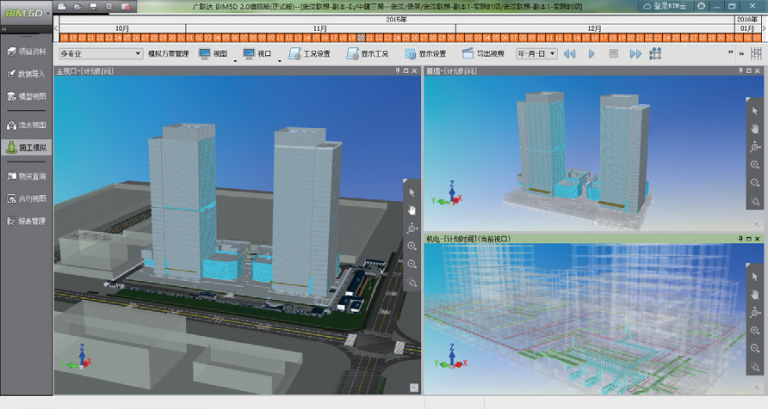Screen dimensions: 768x409
Task: Expand the 视口 viewport dropdown arrow
Action: 279,58
